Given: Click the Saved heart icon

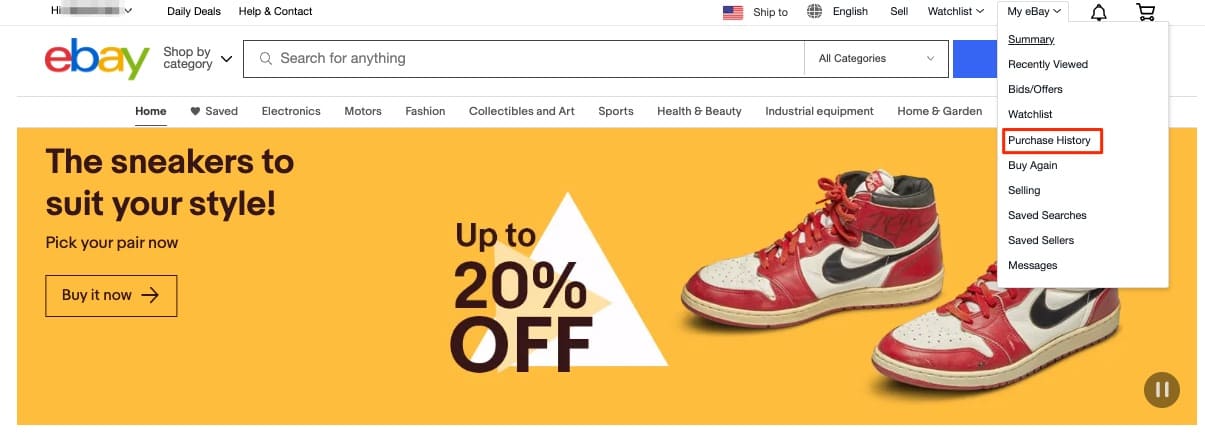Looking at the screenshot, I should point(195,111).
